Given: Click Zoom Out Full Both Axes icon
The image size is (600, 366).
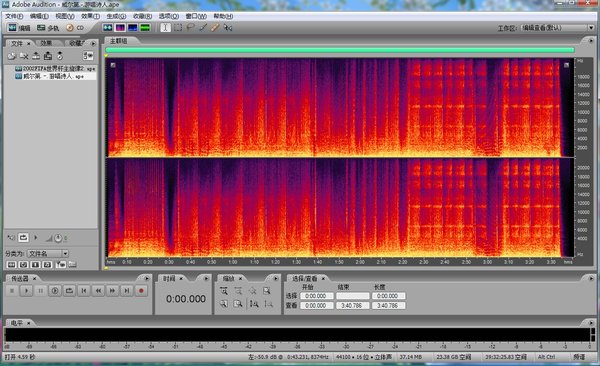Looking at the screenshot, I should pos(253,291).
